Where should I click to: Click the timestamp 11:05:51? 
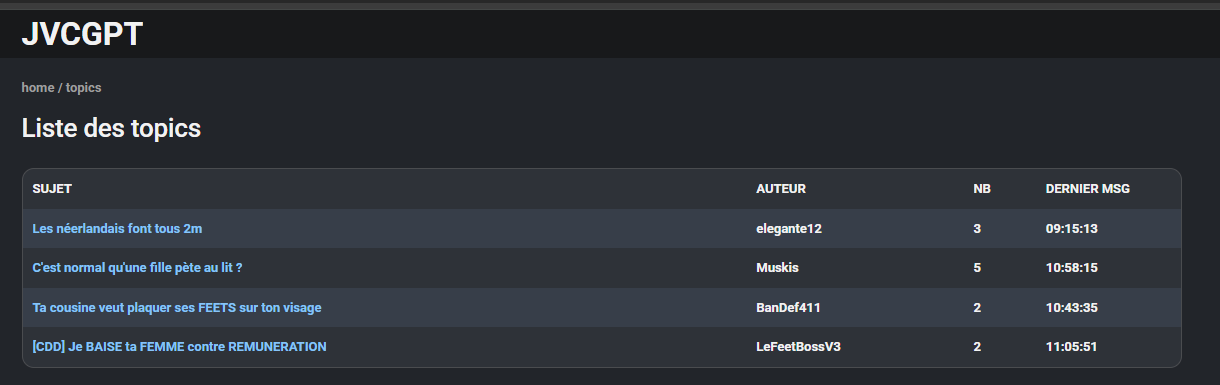click(1072, 347)
